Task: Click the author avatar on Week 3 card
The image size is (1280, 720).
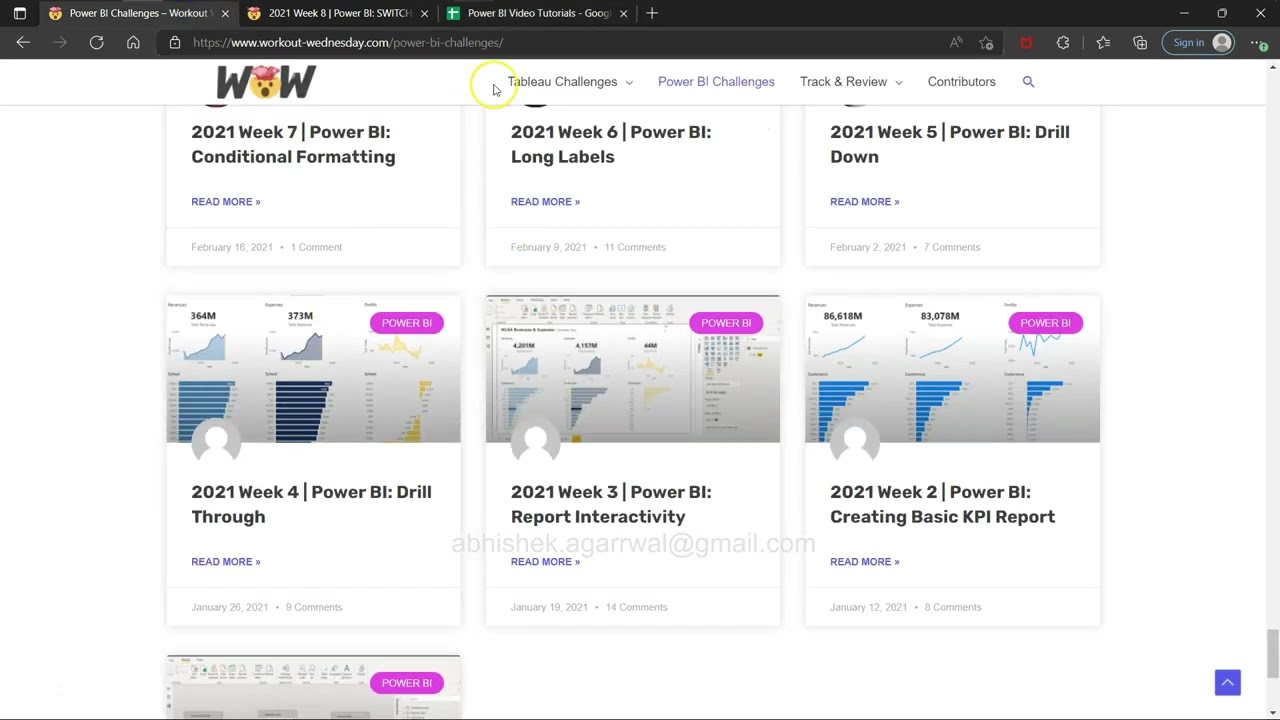Action: 535,442
